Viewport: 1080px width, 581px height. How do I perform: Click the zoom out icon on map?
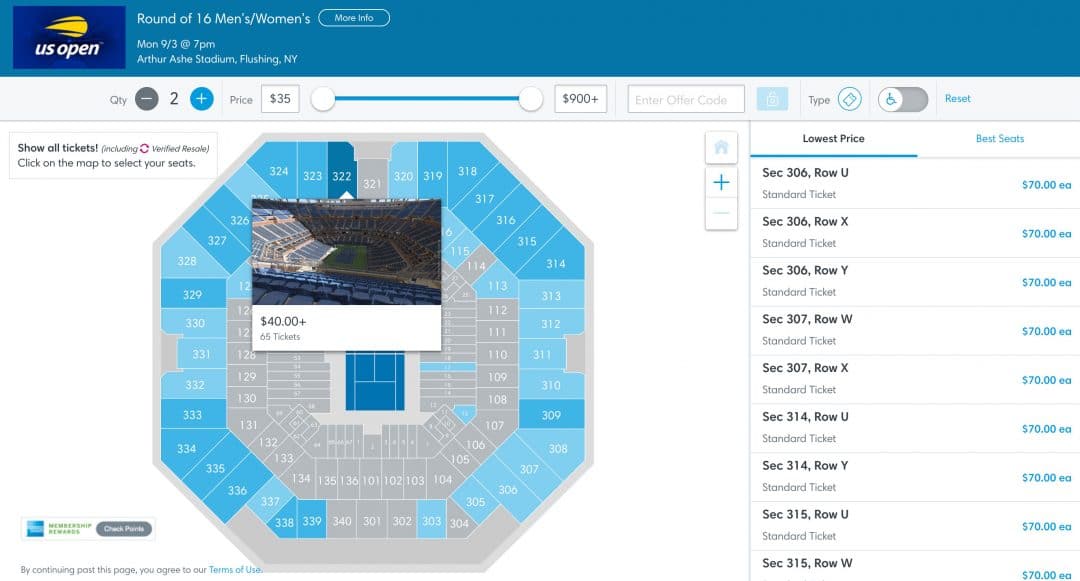point(721,215)
